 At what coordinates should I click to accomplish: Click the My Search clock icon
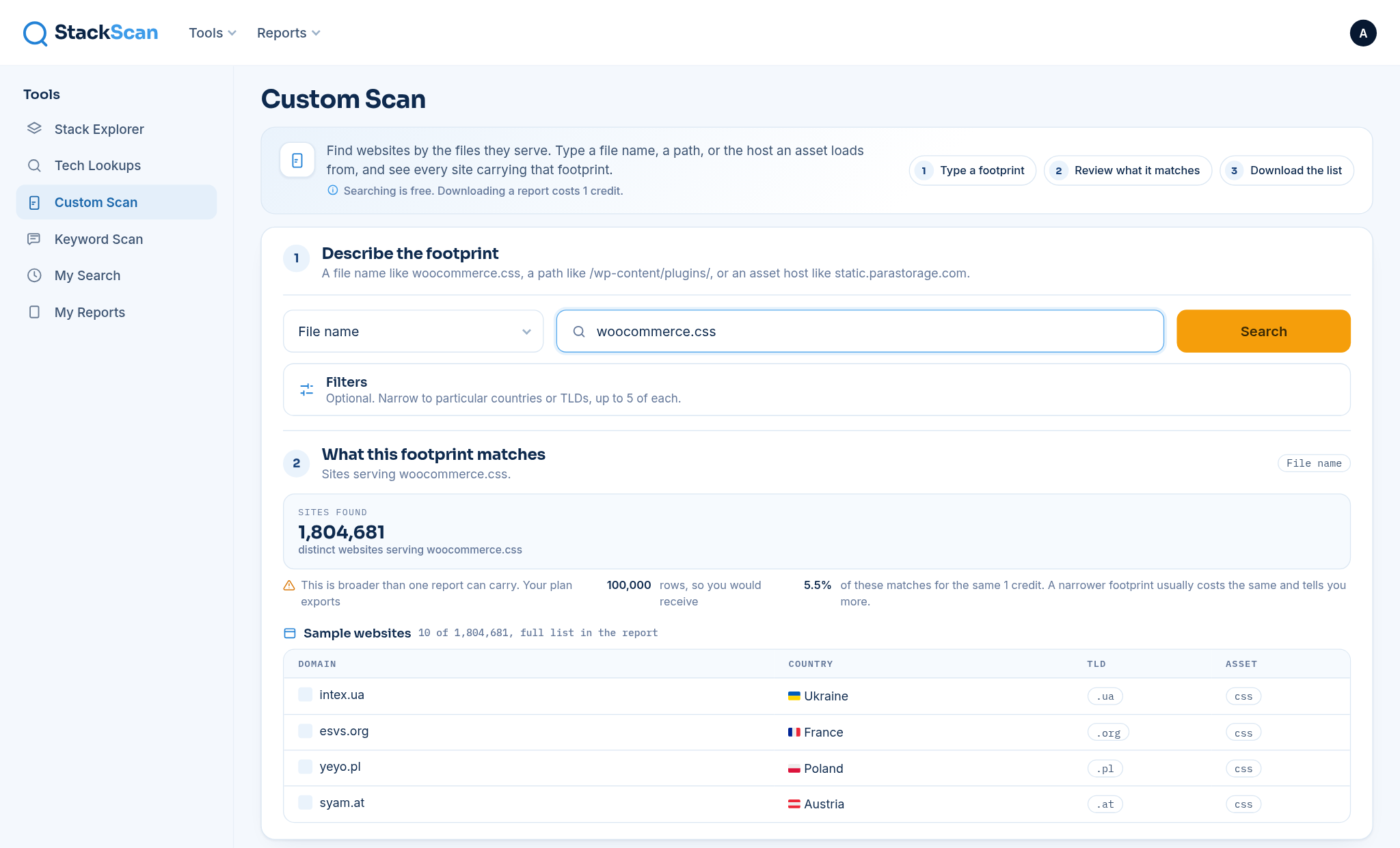(x=34, y=275)
